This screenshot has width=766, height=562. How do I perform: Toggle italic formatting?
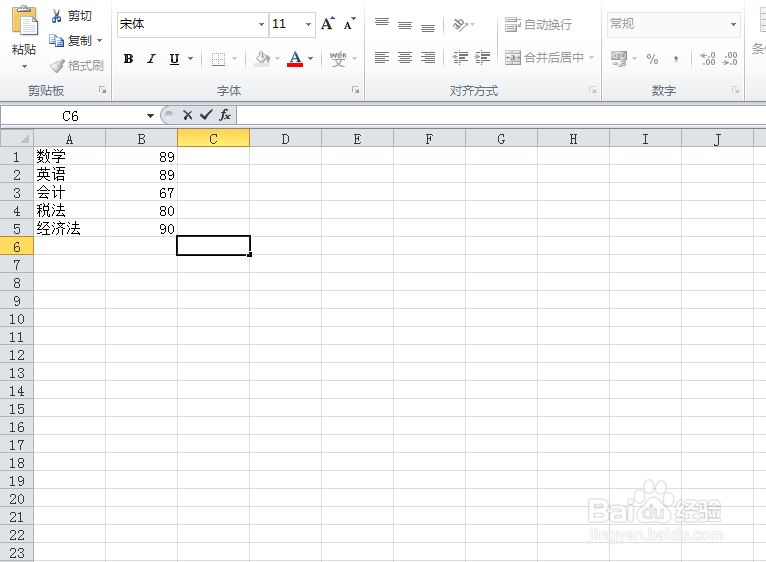(x=151, y=59)
